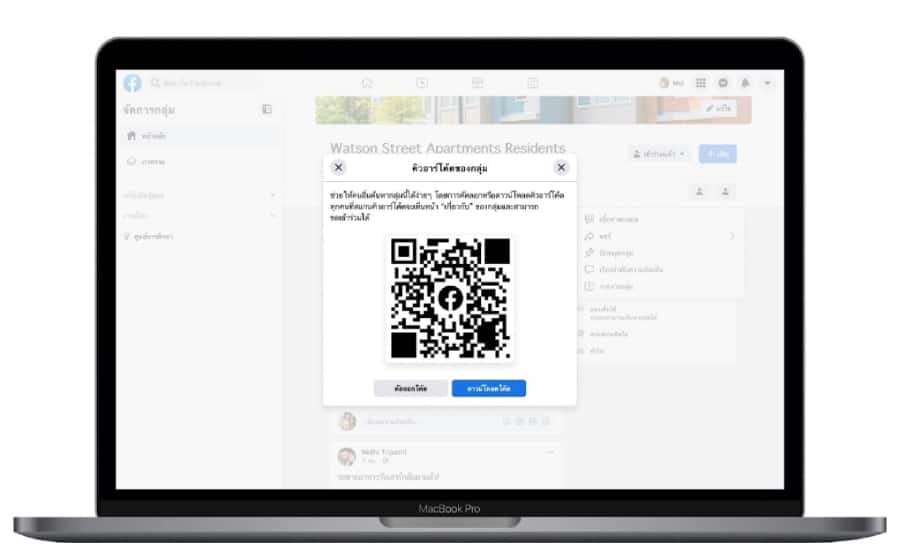Open the Messenger icon
Viewport: 900px width, 559px height.
723,83
